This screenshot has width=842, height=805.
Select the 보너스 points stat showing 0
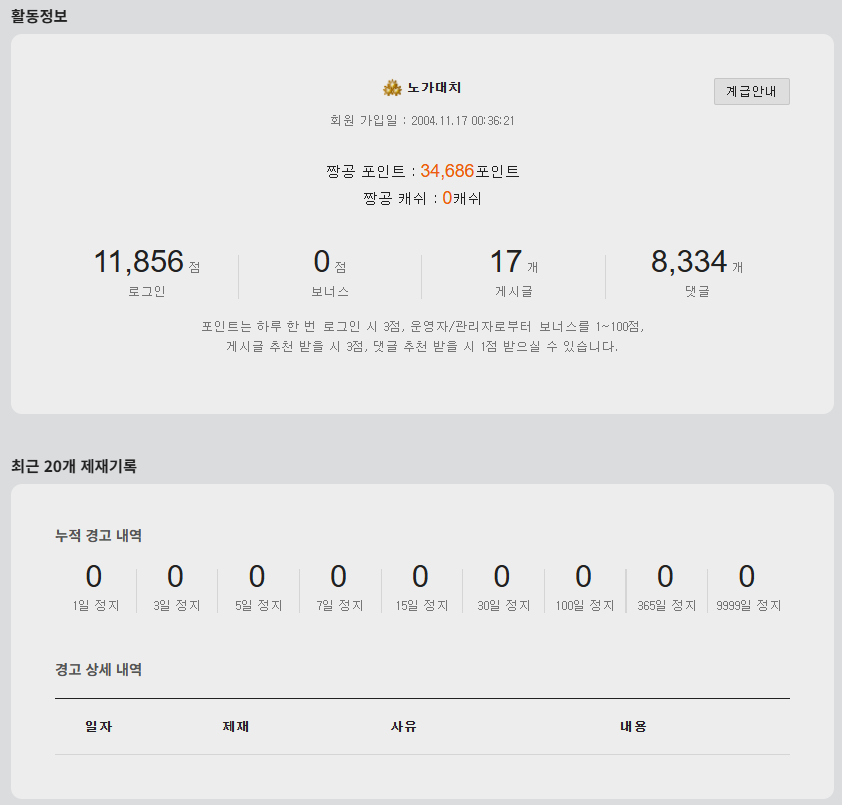point(322,262)
